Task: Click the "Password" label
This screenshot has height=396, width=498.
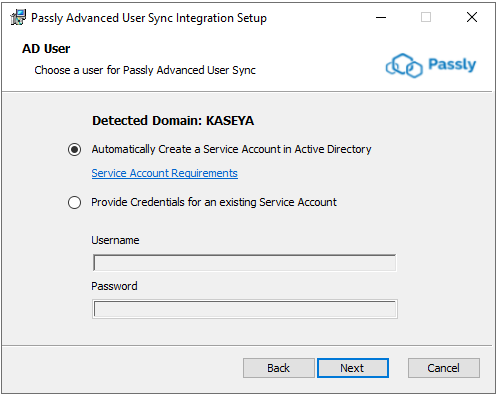Action: click(x=114, y=286)
